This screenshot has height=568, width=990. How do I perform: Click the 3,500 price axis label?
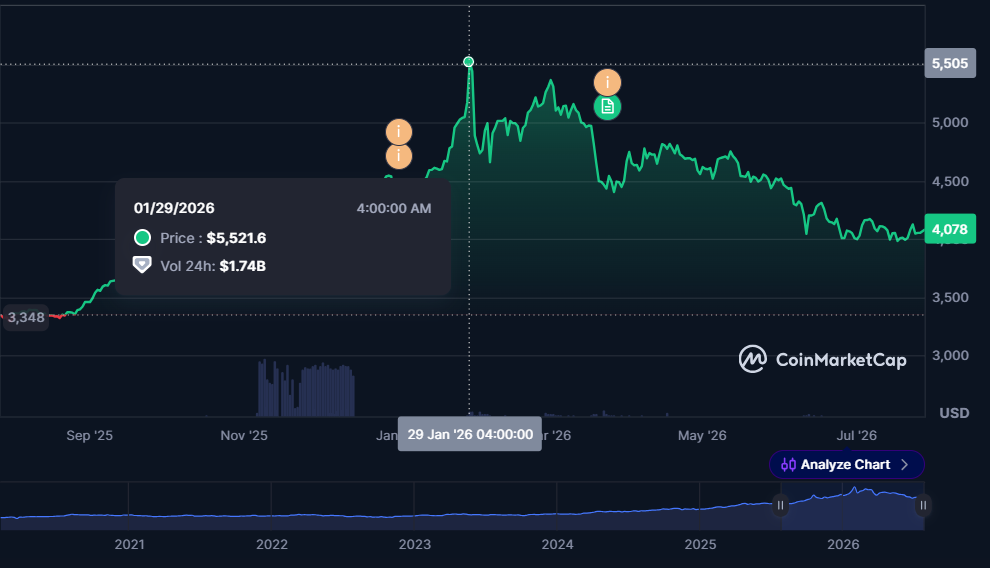tap(950, 297)
